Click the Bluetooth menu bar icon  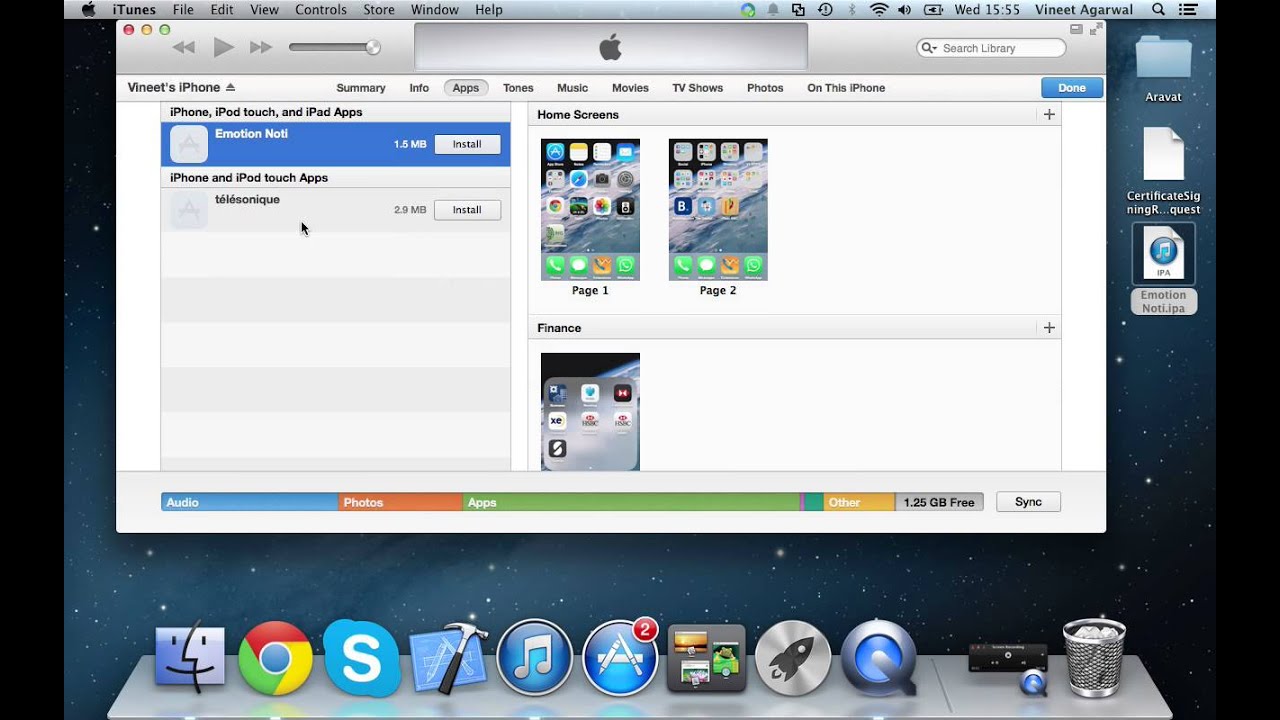pyautogui.click(x=852, y=9)
